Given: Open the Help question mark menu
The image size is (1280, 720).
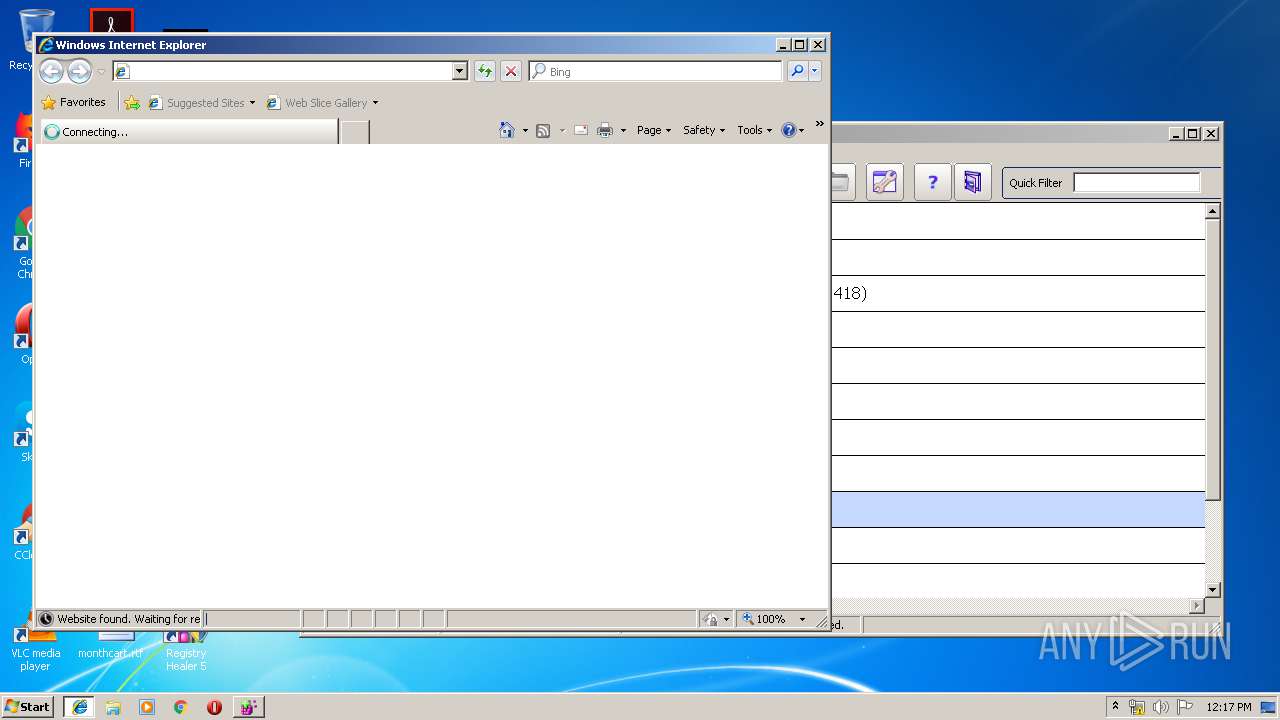Looking at the screenshot, I should [x=793, y=130].
